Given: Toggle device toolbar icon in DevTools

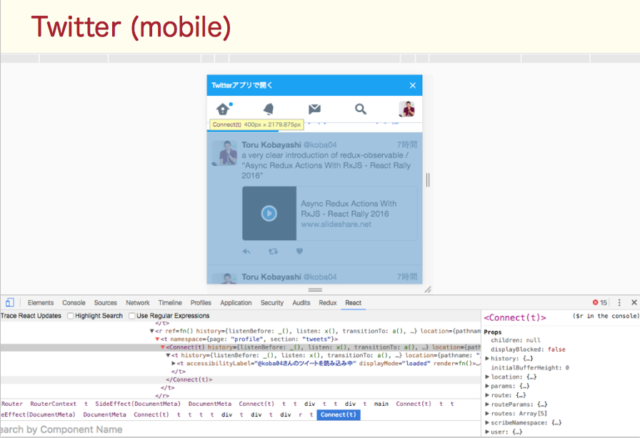Looking at the screenshot, I should click(9, 302).
